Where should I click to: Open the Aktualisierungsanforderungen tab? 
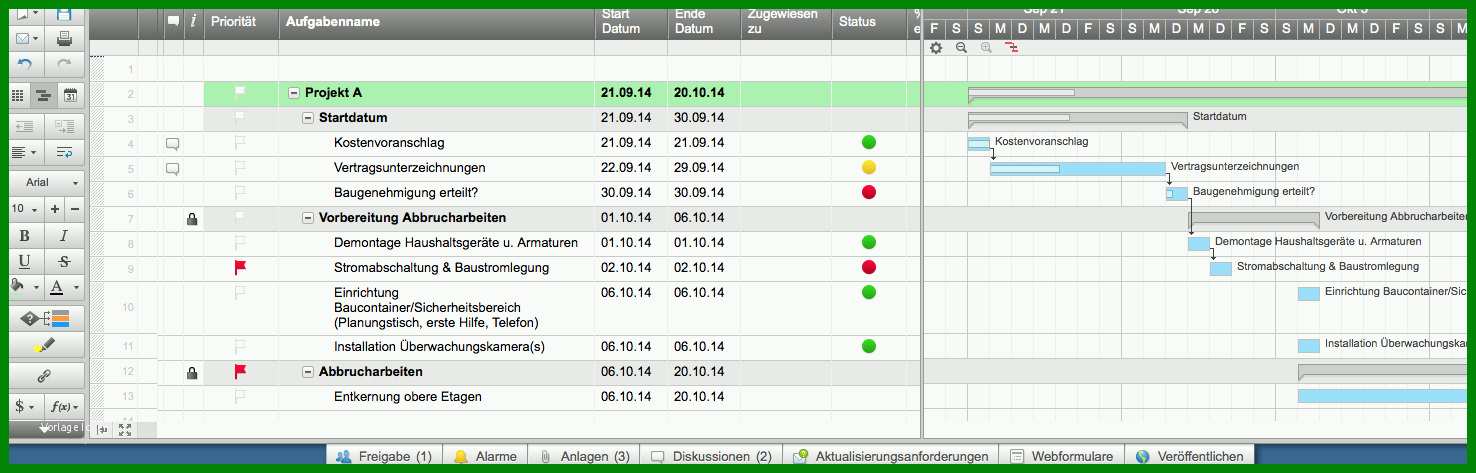(x=890, y=456)
